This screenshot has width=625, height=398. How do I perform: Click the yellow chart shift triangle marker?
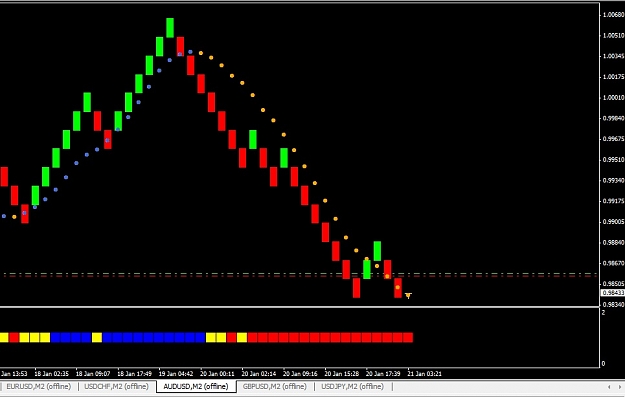point(408,296)
